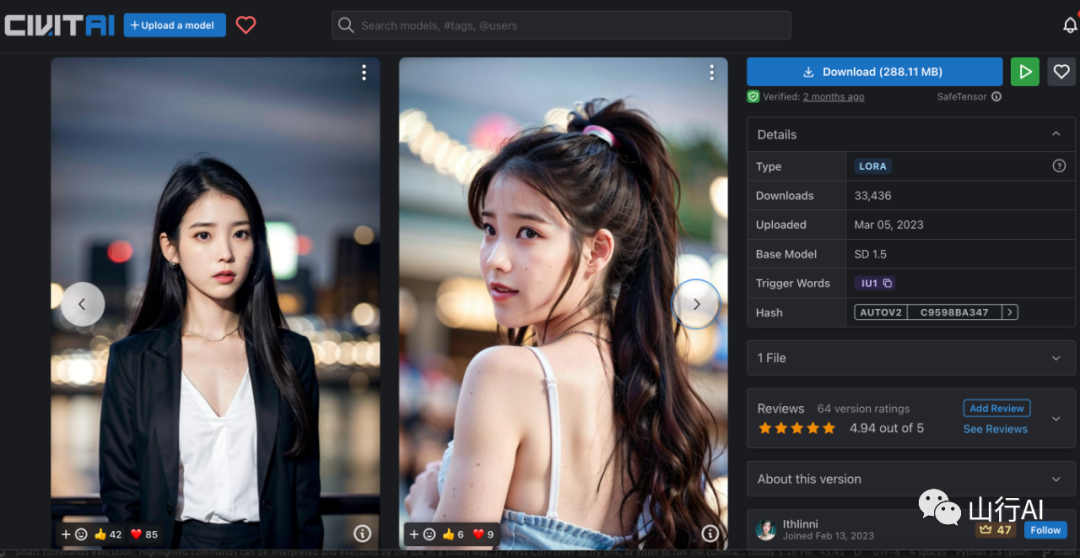Click the search models input field
The image size is (1080, 558).
pos(560,25)
